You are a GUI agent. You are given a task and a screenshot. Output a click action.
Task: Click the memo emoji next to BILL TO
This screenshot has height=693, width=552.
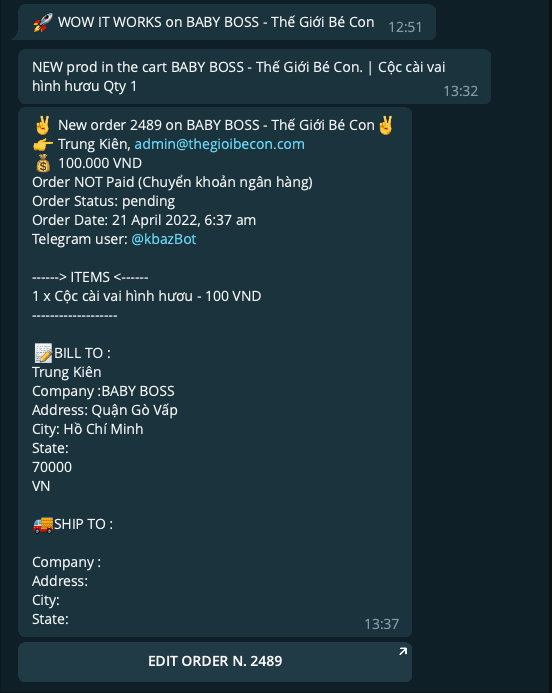[x=43, y=353]
